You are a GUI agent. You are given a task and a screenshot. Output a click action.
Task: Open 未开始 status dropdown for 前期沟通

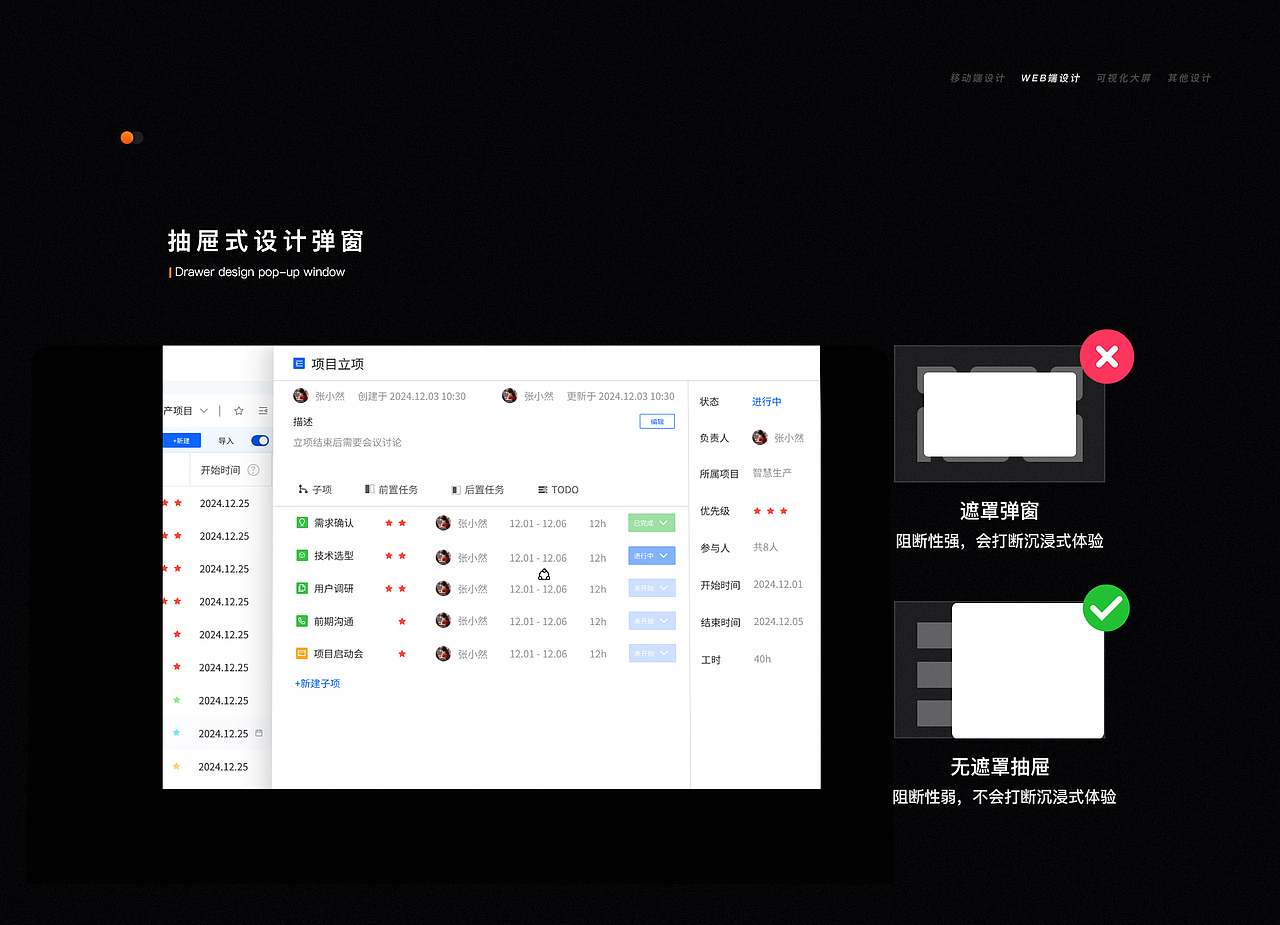[652, 621]
